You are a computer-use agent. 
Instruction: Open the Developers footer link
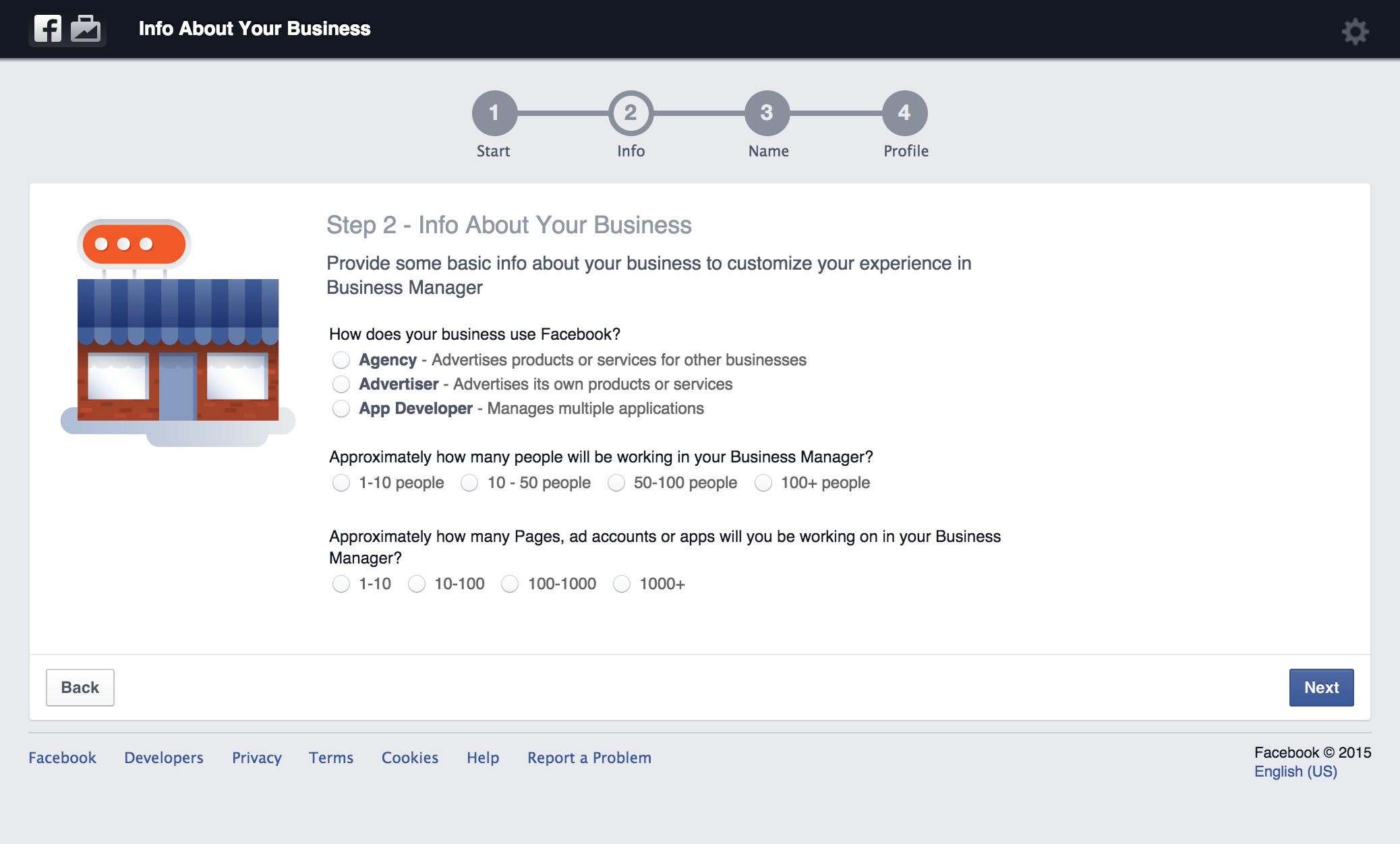[x=164, y=758]
